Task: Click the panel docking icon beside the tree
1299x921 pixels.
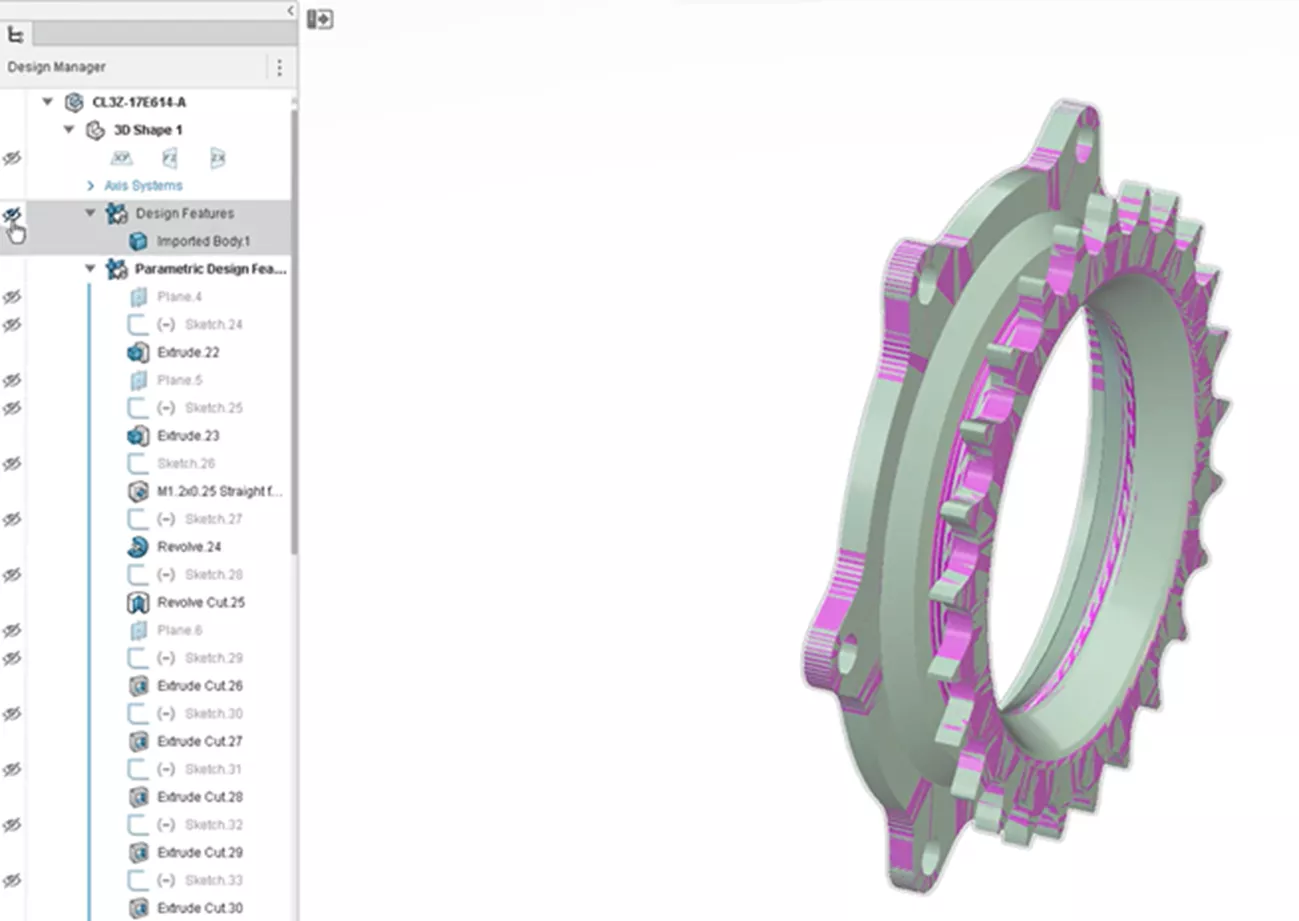Action: click(x=321, y=19)
